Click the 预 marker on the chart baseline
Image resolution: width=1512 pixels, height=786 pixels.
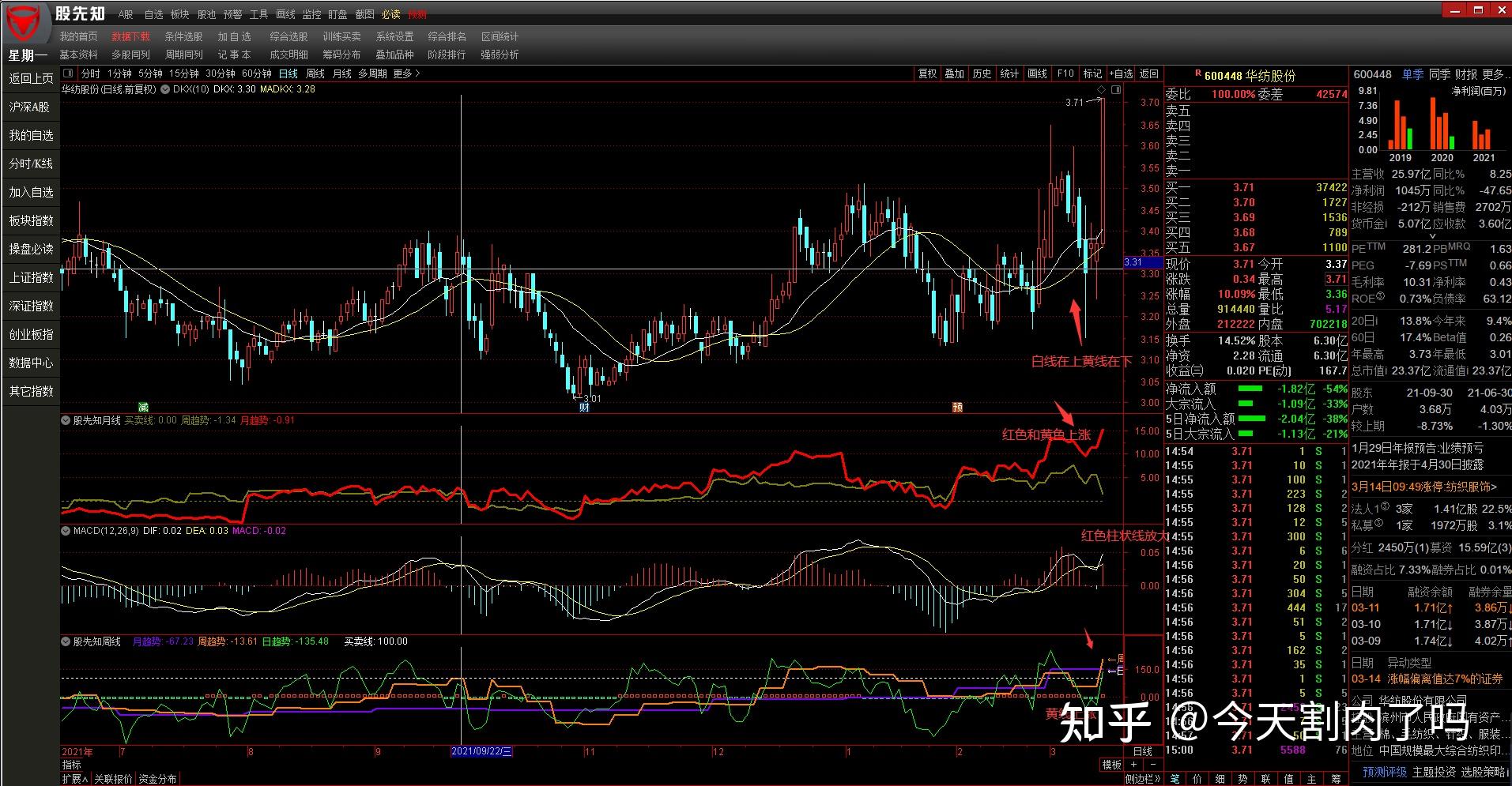(x=957, y=407)
